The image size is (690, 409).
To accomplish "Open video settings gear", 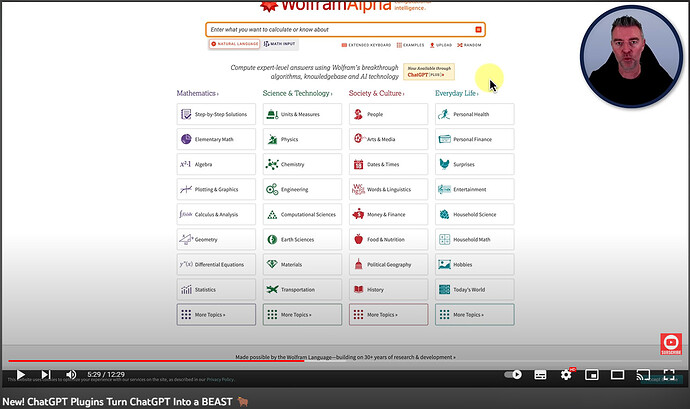I will click(x=566, y=375).
